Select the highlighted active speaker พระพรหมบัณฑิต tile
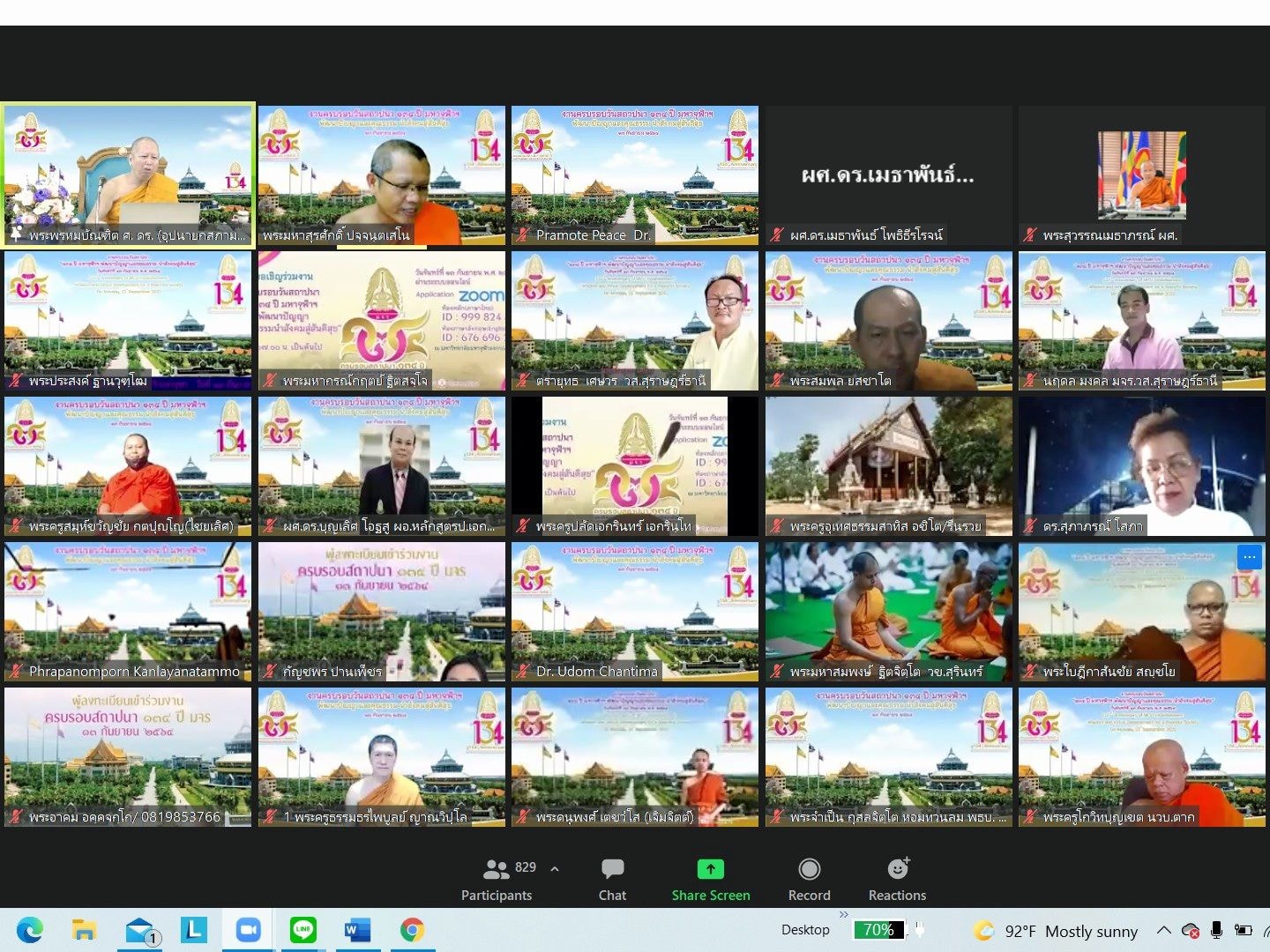This screenshot has width=1270, height=952. (128, 175)
